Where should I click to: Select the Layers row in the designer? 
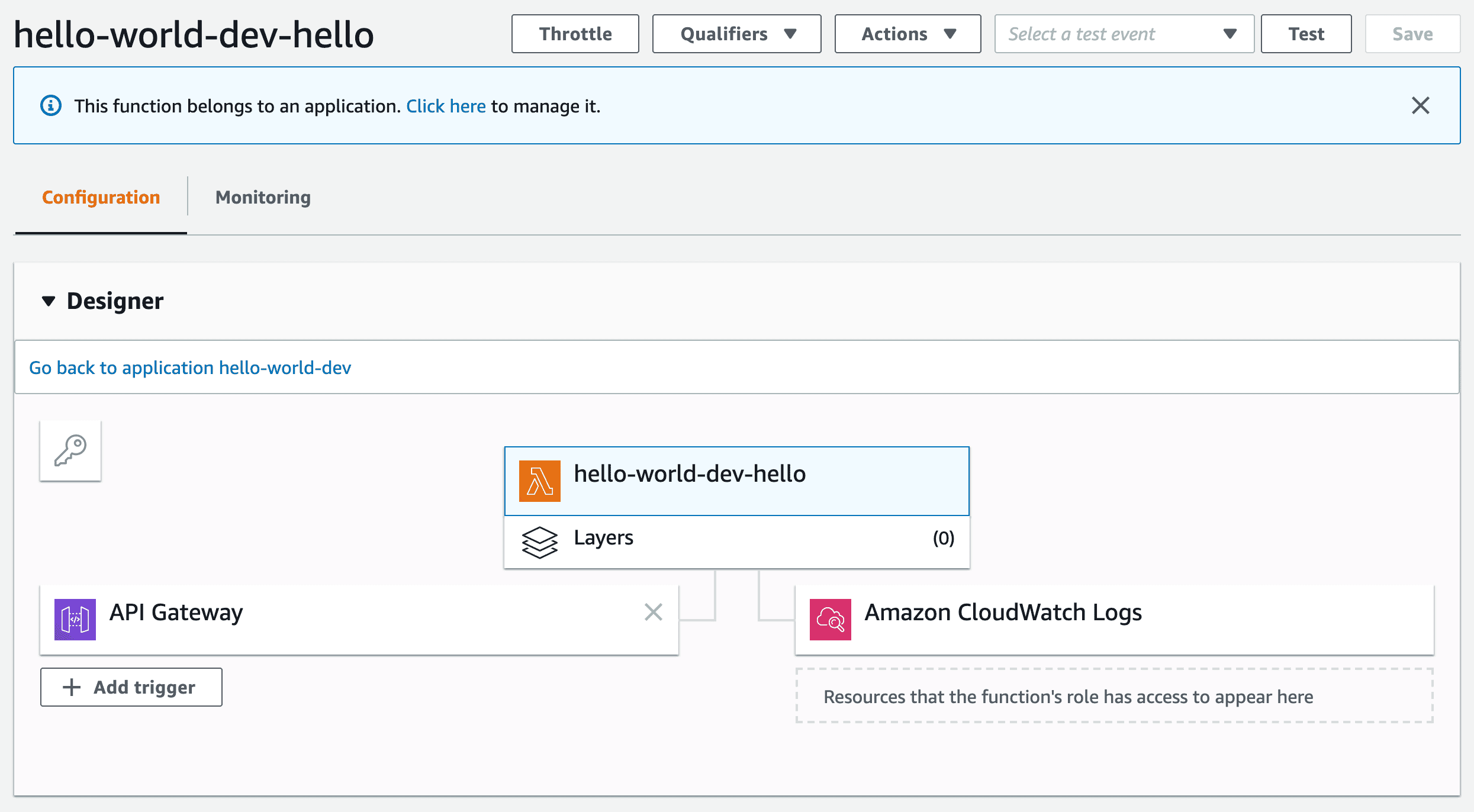click(736, 539)
